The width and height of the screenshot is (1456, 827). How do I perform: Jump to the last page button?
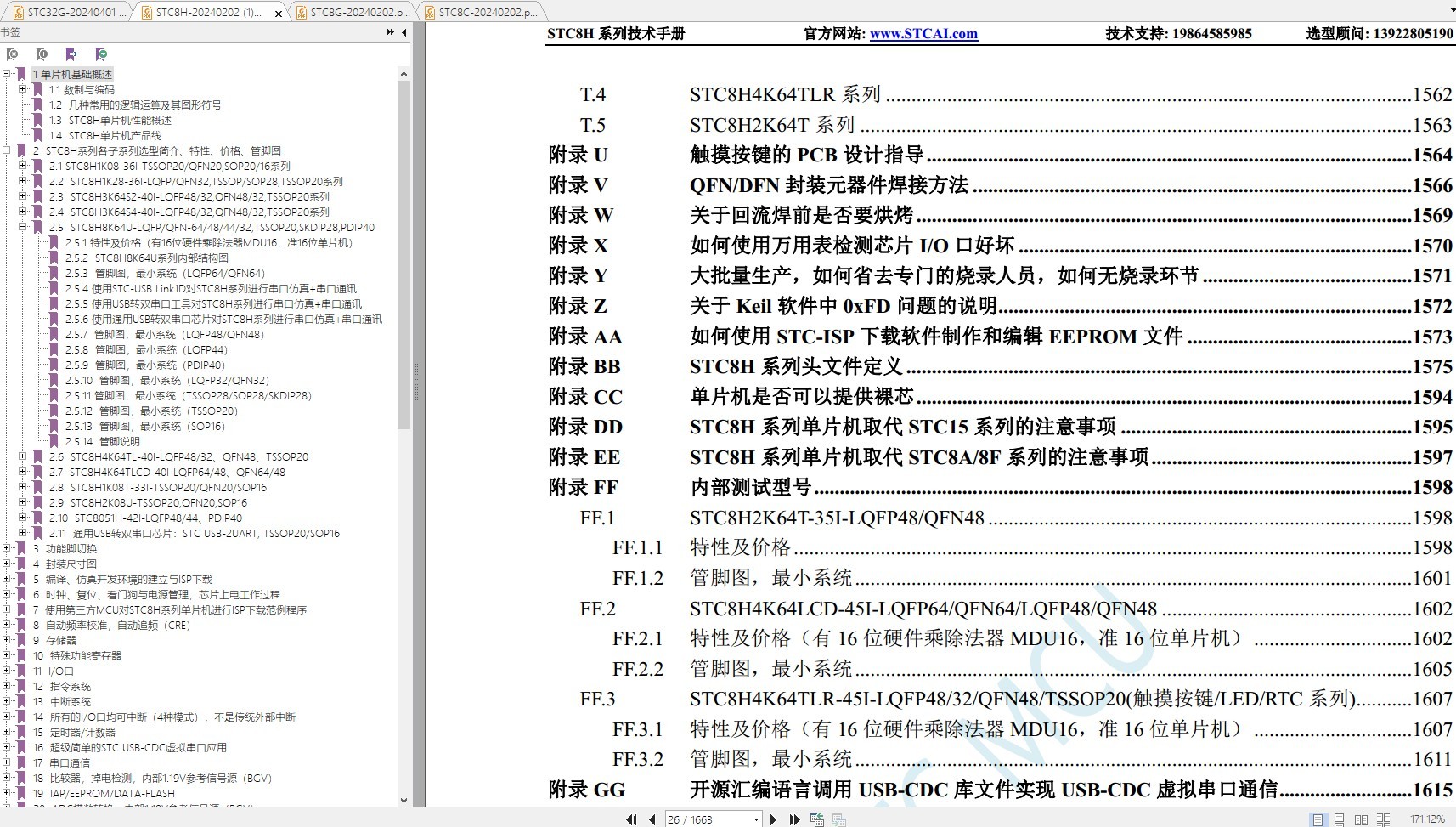(x=794, y=819)
